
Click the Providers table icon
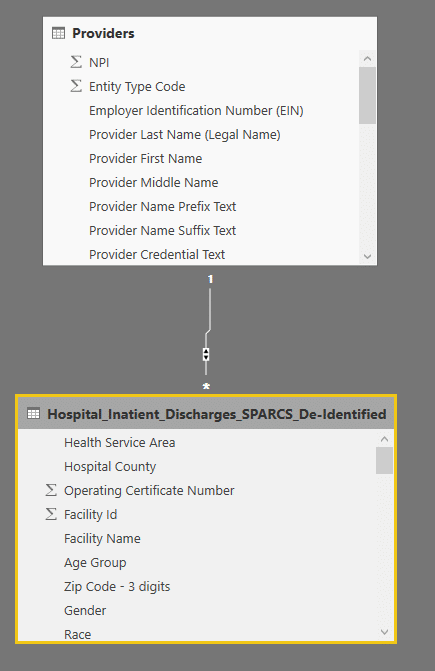pos(58,33)
